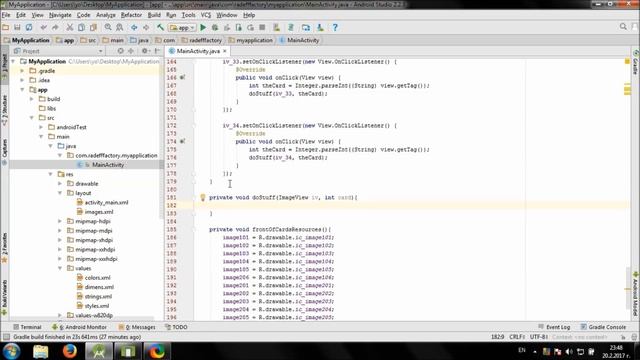This screenshot has width=640, height=360.
Task: Click Scroll from Source target icon
Action: (120, 51)
